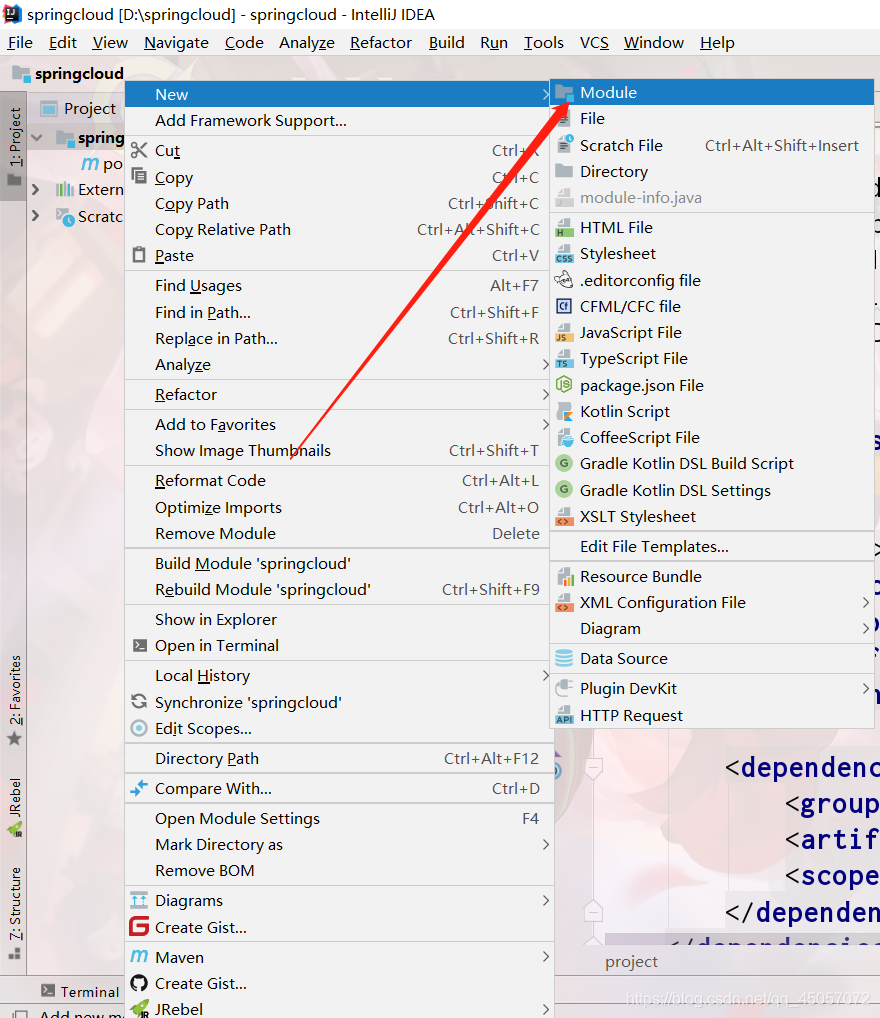Click the package.json File icon
The width and height of the screenshot is (880, 1018).
[564, 385]
